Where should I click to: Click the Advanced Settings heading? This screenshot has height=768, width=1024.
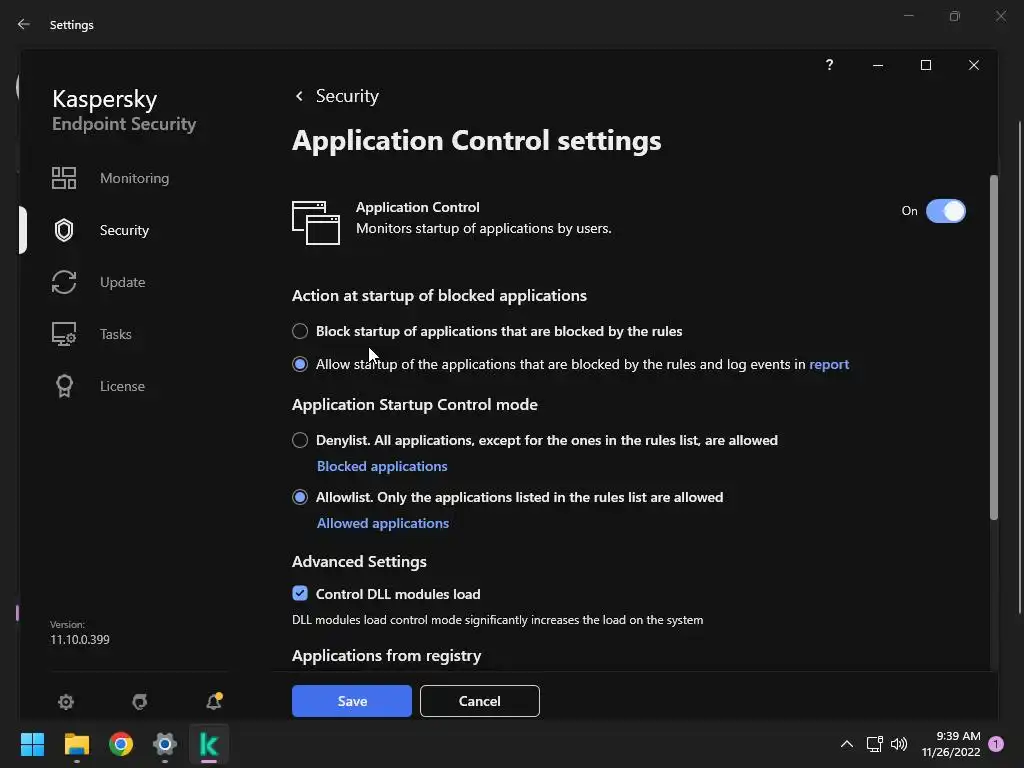pos(359,562)
